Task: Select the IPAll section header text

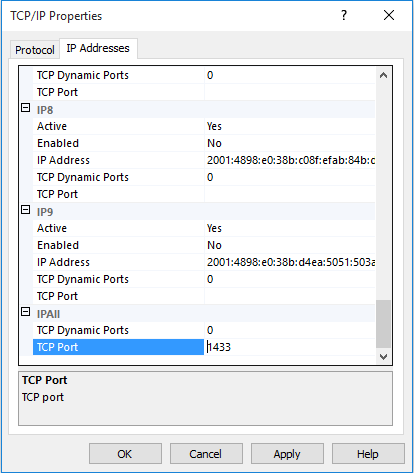Action: (48, 314)
